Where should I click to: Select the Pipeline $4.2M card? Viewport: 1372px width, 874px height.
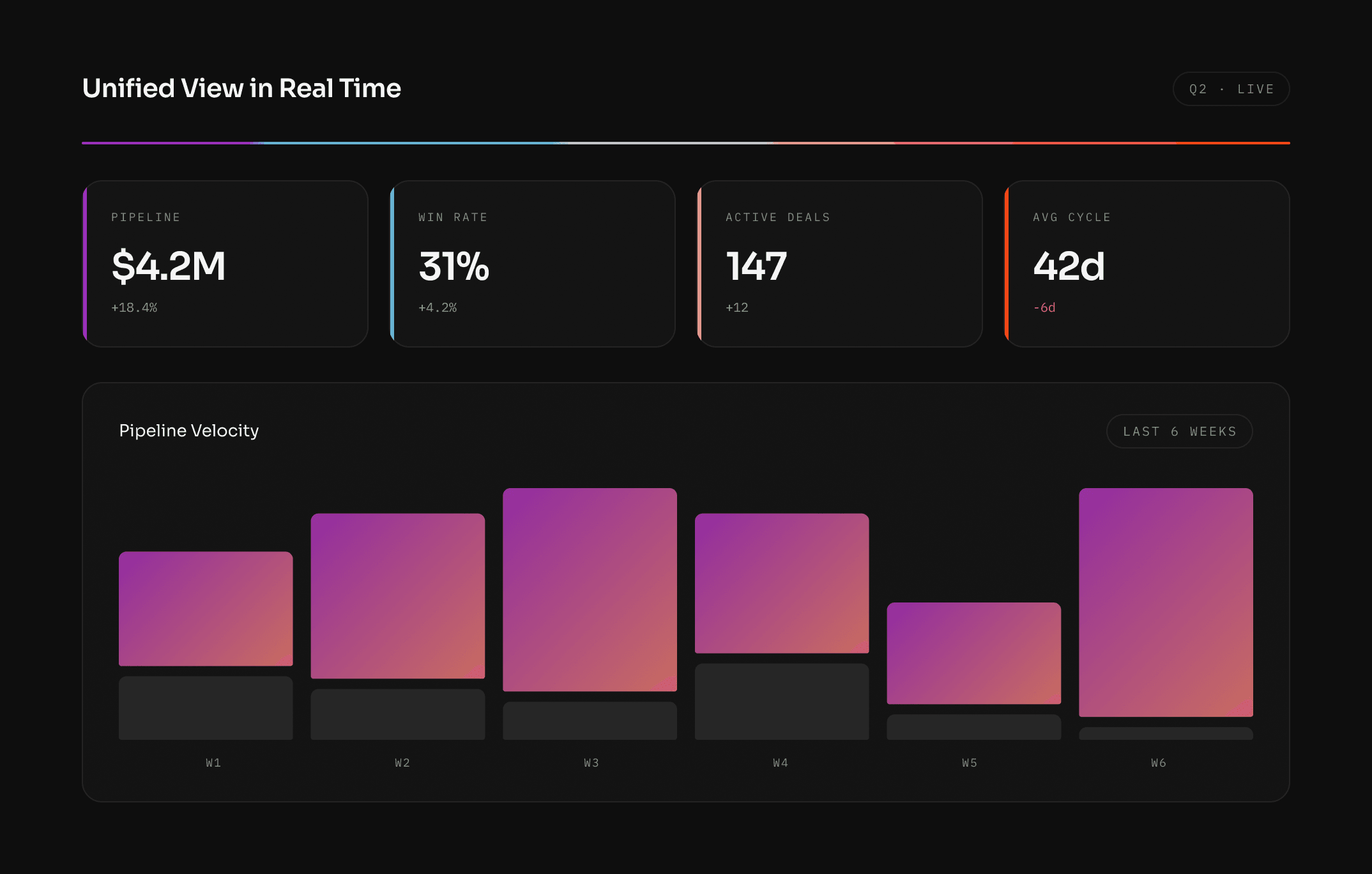[225, 264]
